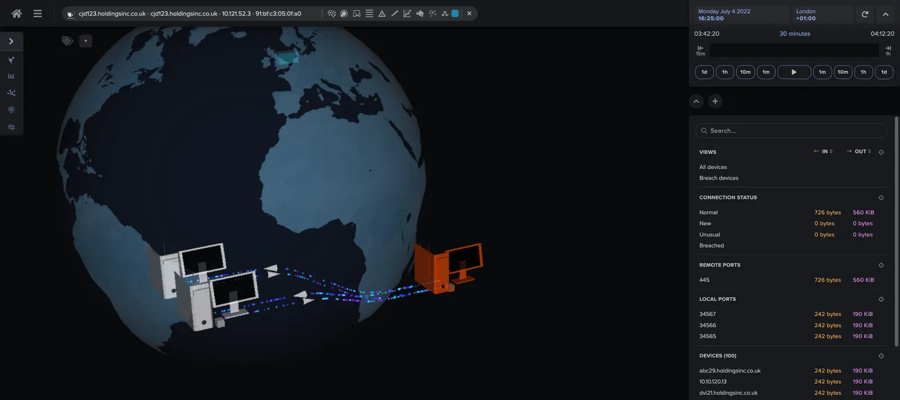Step forward 10m on right of play

[843, 72]
